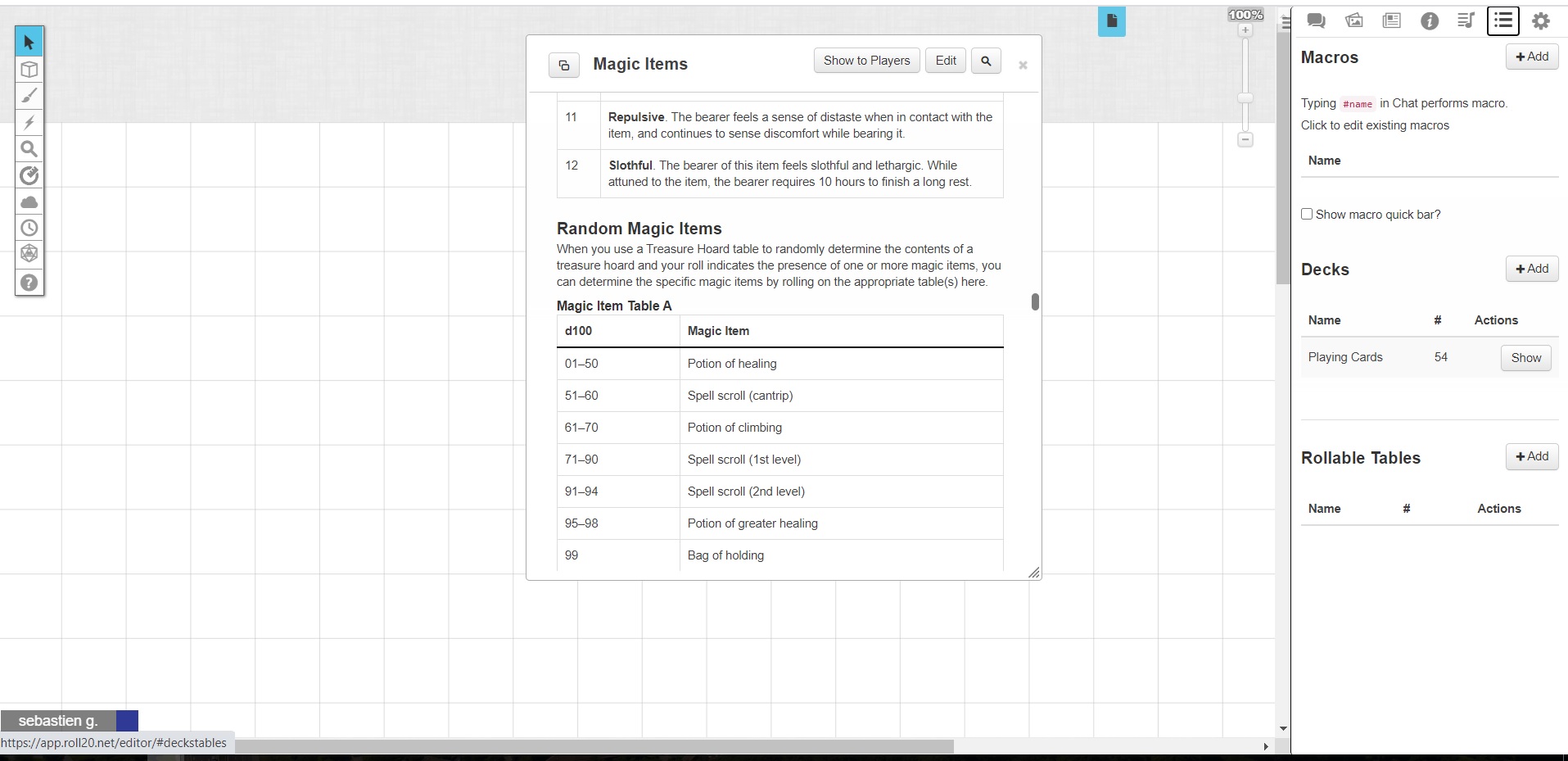Click the Slothful row text
Image resolution: width=1568 pixels, height=761 pixels.
[789, 174]
